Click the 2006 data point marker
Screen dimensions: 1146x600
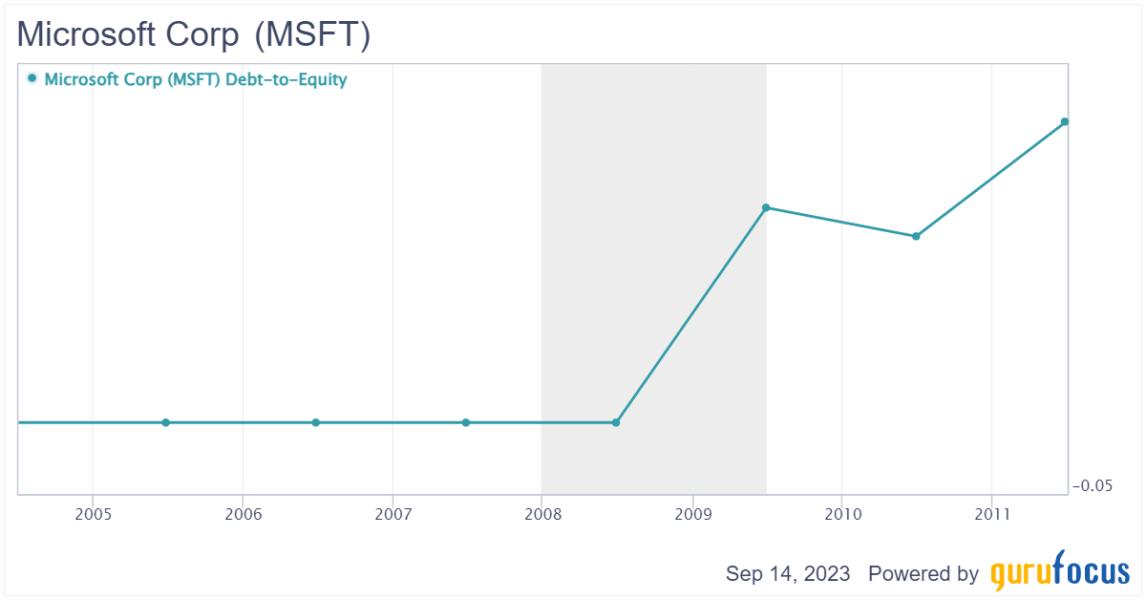[316, 422]
